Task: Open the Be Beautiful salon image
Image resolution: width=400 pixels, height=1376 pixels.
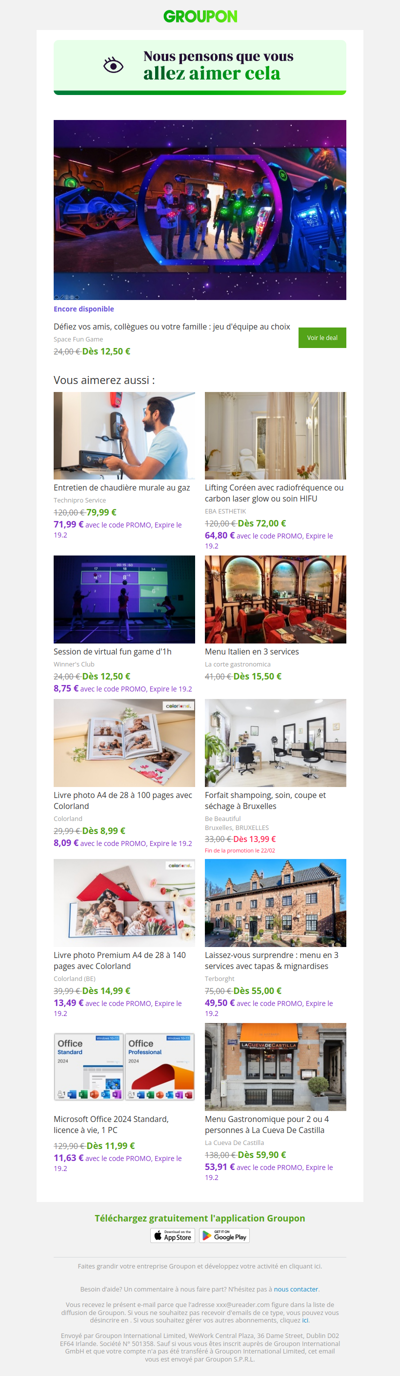Action: click(275, 743)
